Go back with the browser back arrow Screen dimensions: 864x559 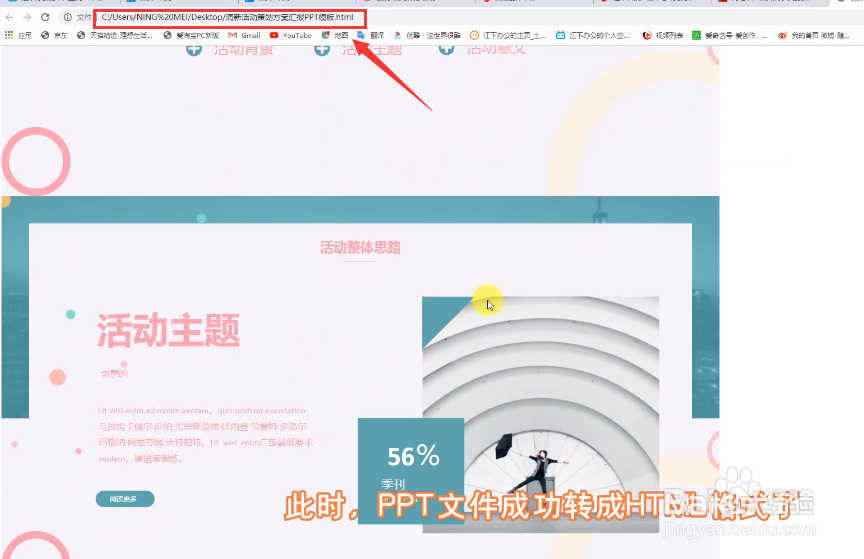coord(9,18)
